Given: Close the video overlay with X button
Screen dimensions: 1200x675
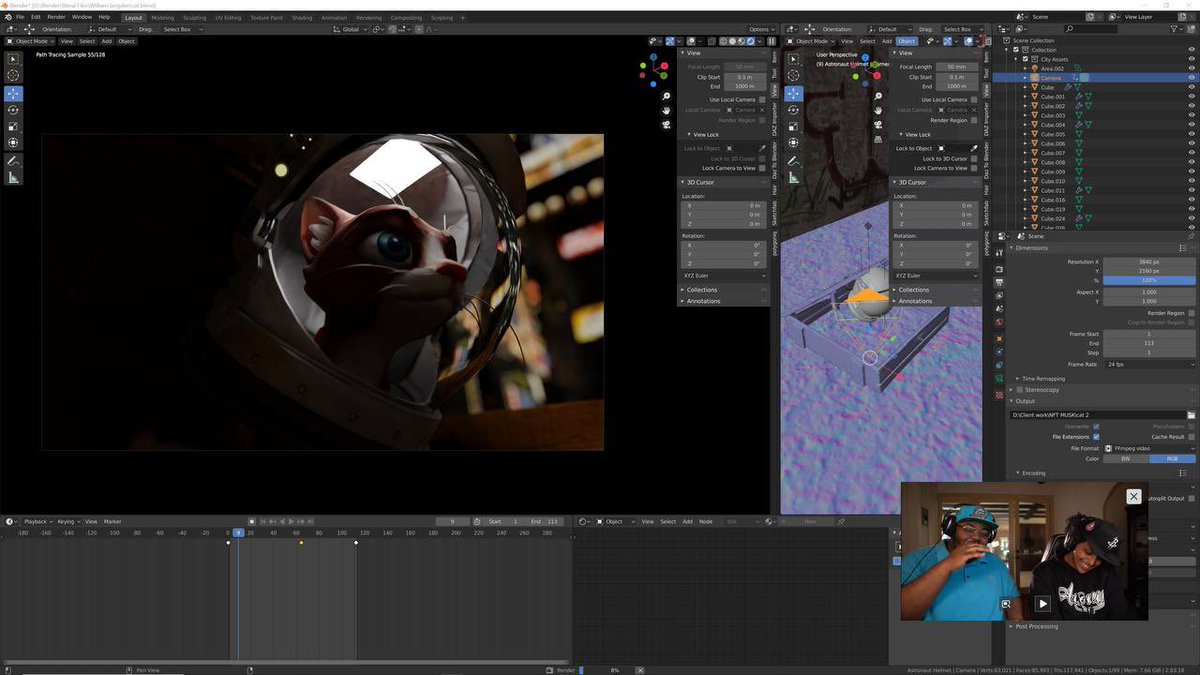Looking at the screenshot, I should click(1133, 497).
